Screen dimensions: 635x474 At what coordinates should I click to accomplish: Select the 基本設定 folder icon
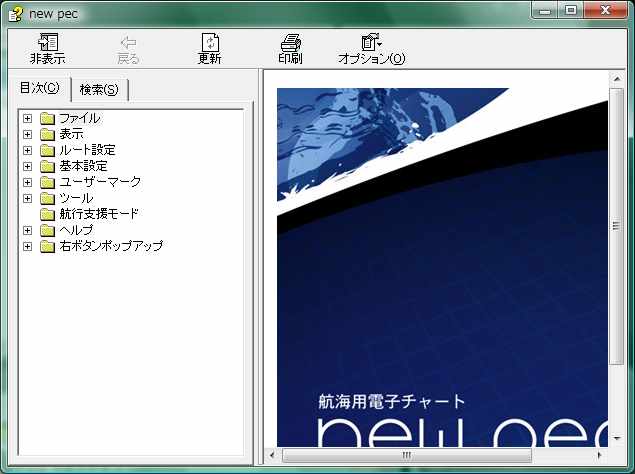click(47, 166)
